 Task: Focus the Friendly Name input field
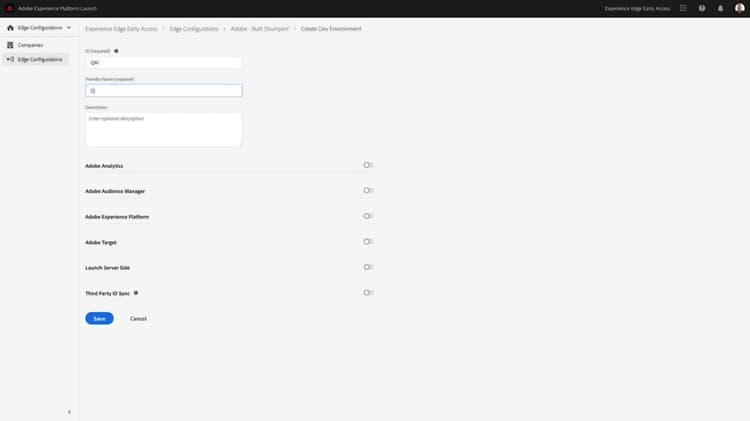(164, 90)
